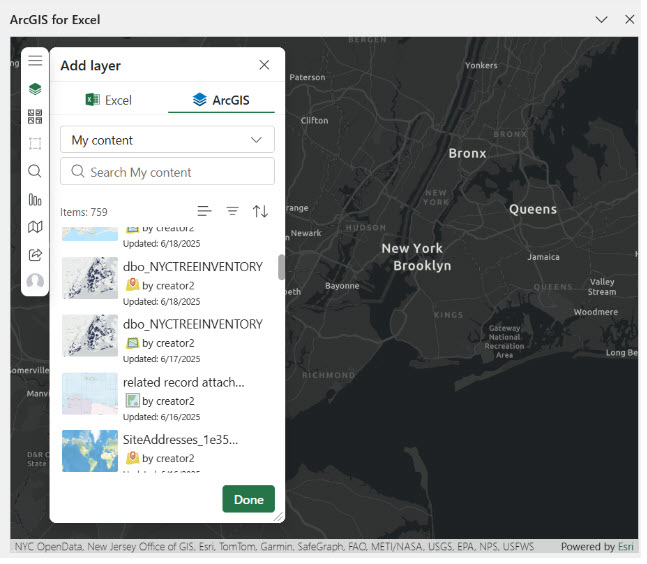Click the content list scrollbar handle

(x=281, y=267)
